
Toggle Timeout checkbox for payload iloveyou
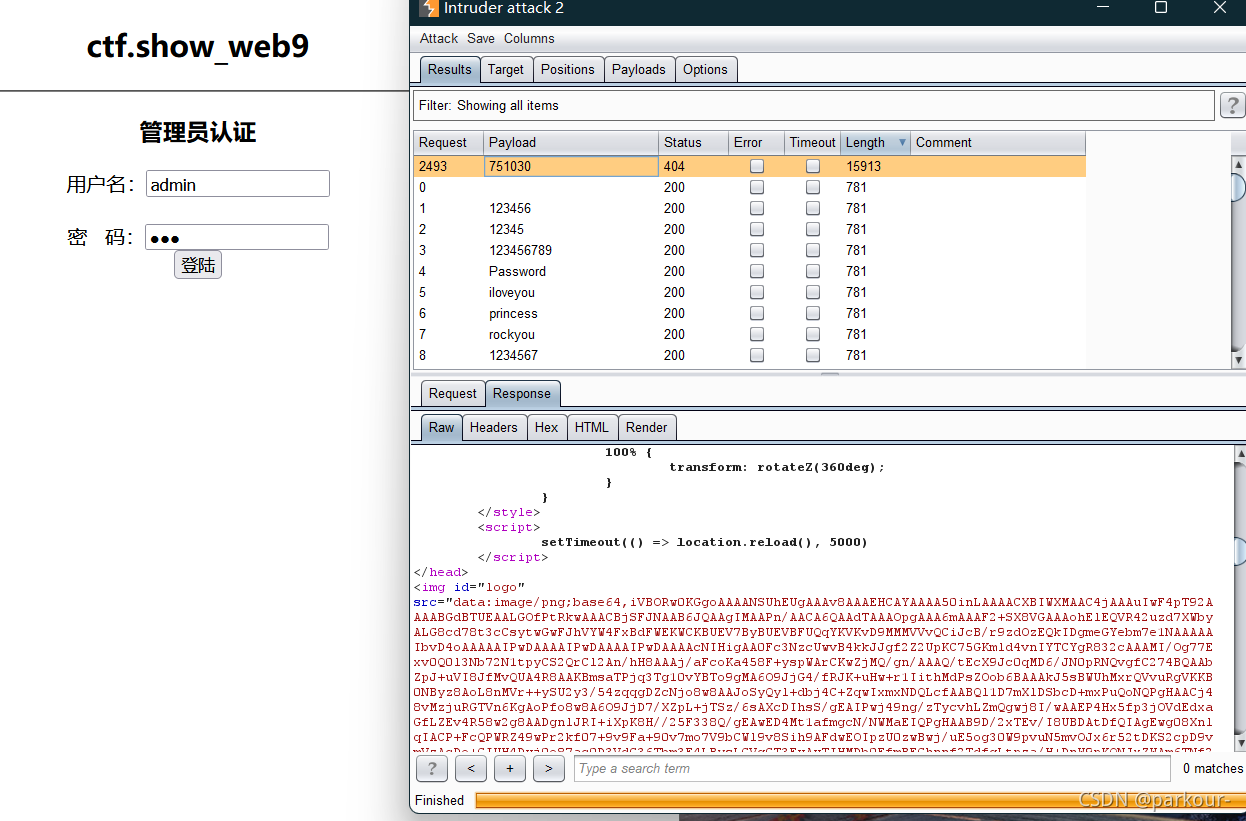click(x=813, y=292)
